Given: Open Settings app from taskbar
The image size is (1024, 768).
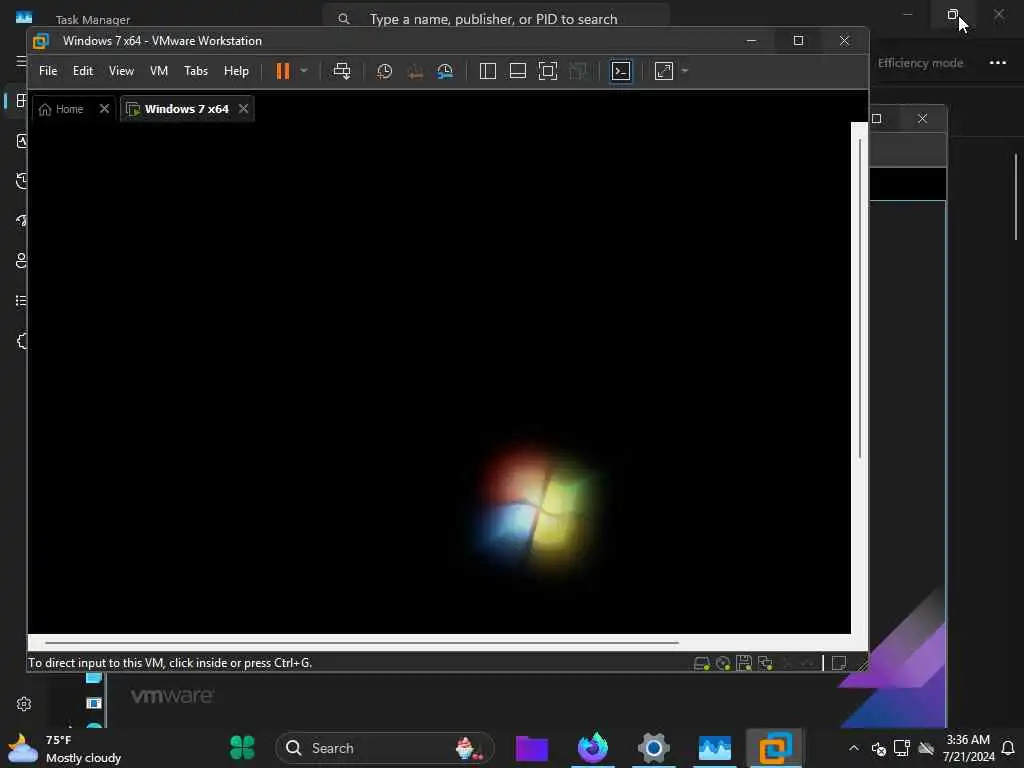Looking at the screenshot, I should coord(654,748).
